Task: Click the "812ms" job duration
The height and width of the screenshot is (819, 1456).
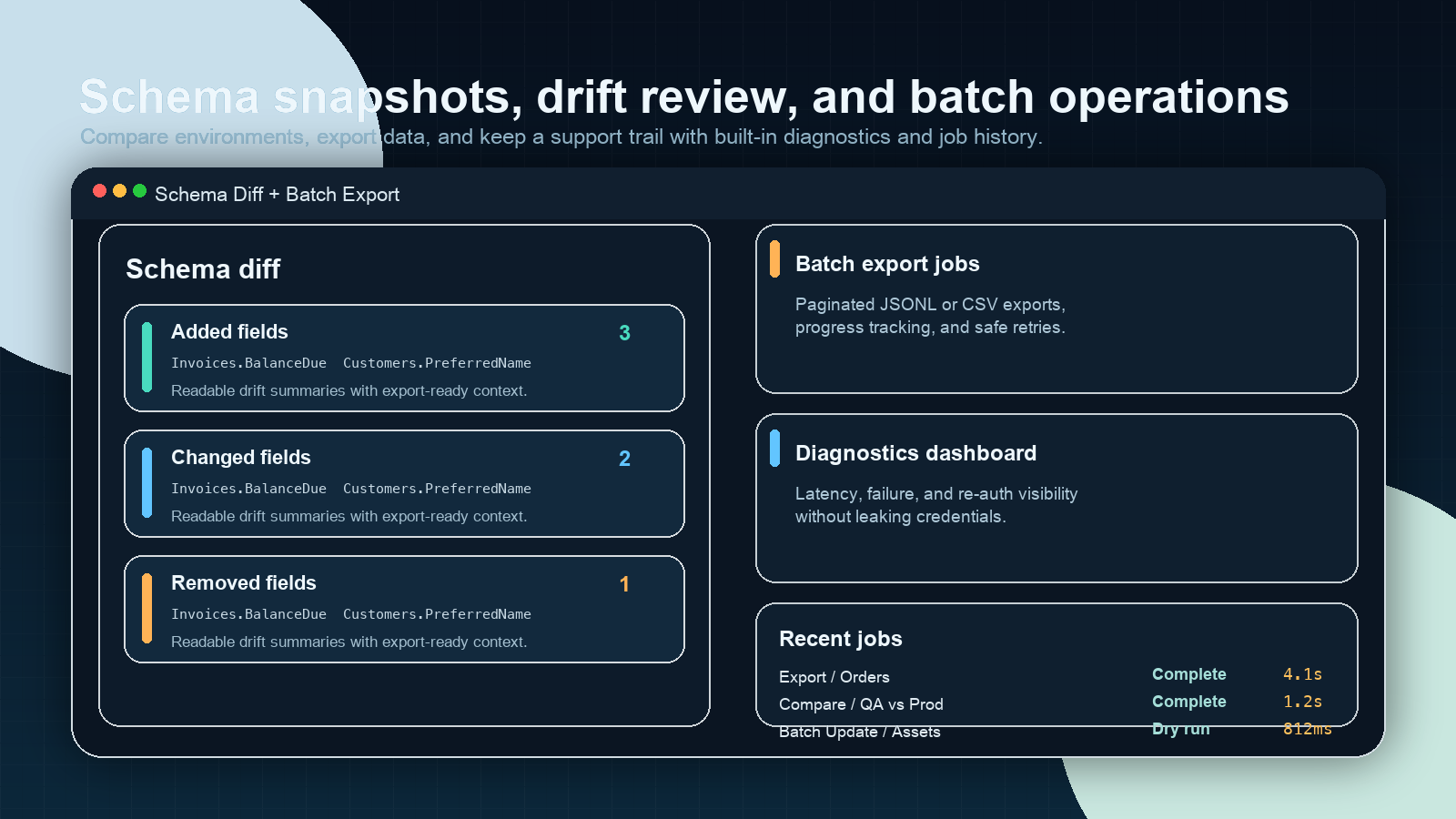Action: pos(1308,729)
